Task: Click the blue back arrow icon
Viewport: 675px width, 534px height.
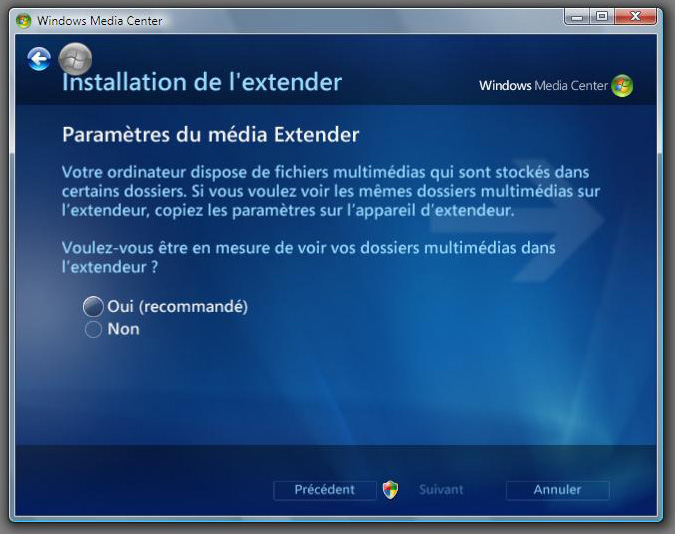Action: coord(39,59)
